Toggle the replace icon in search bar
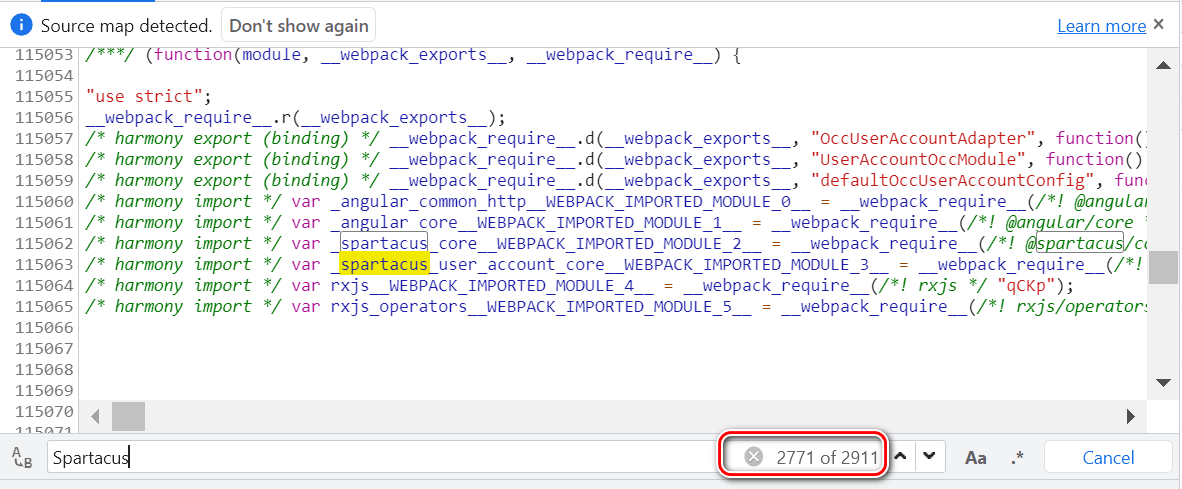 (22, 457)
